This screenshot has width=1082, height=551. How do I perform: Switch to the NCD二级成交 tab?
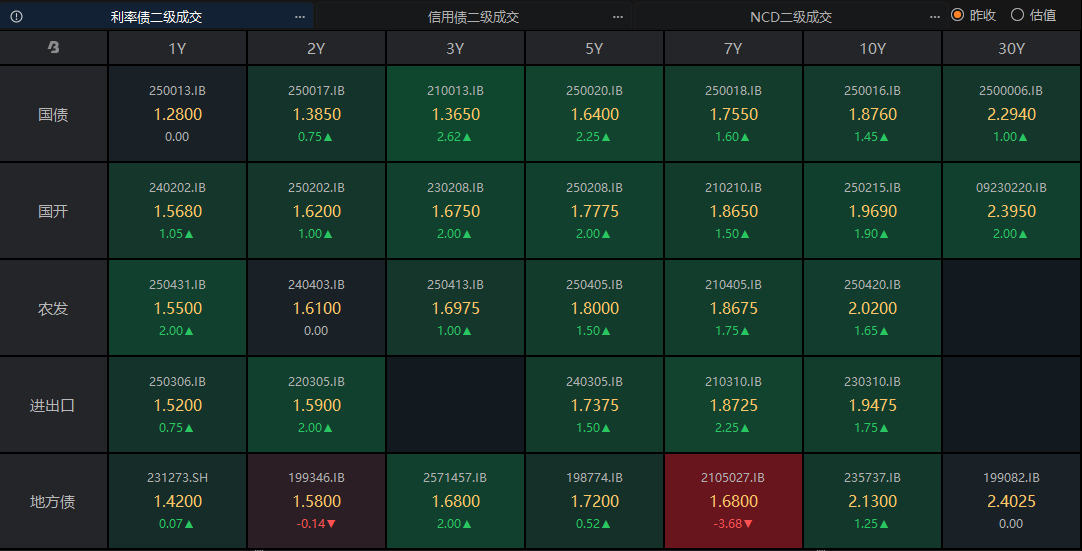[790, 16]
